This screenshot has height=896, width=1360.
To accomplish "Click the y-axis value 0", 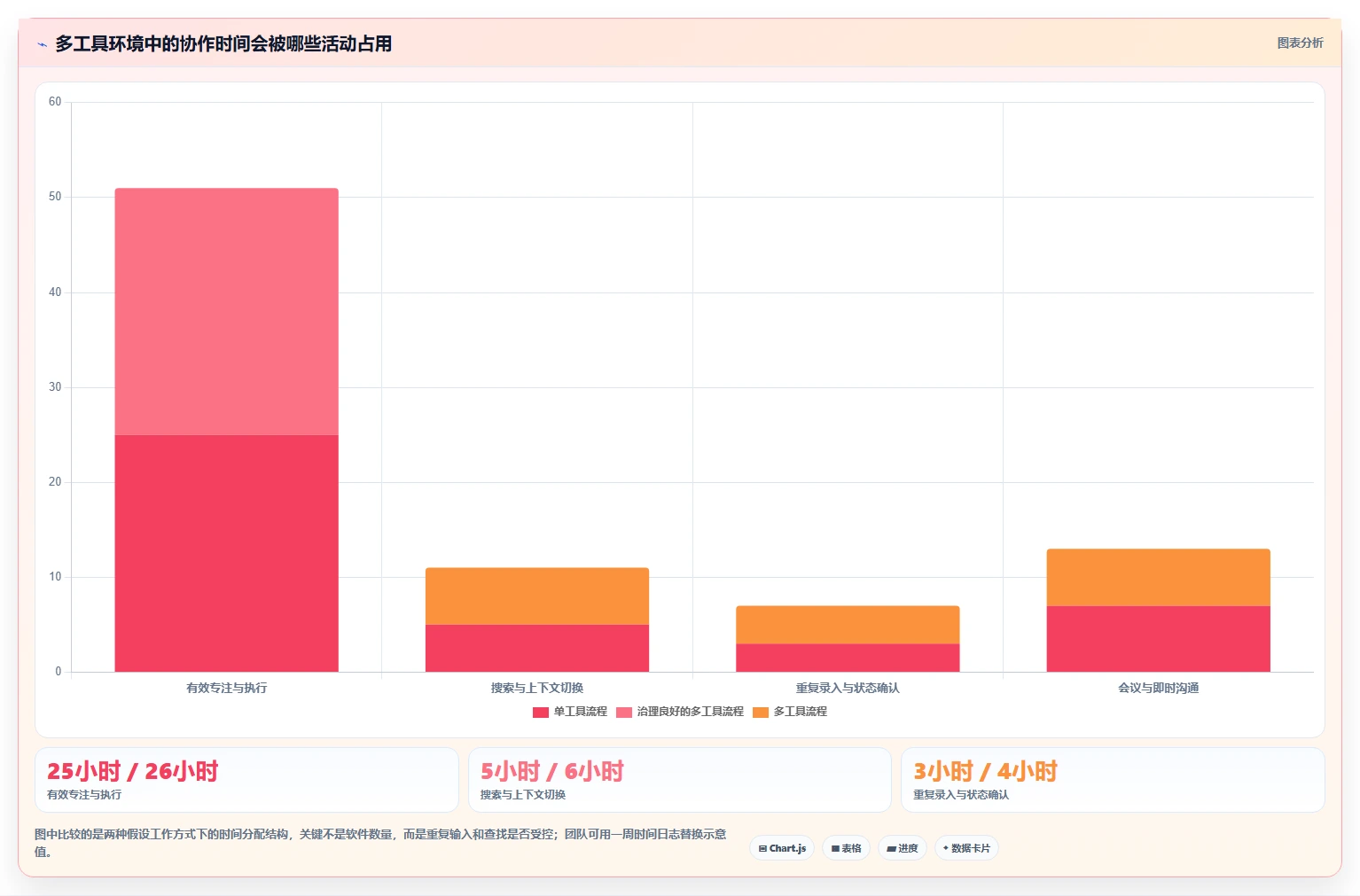I will click(59, 672).
